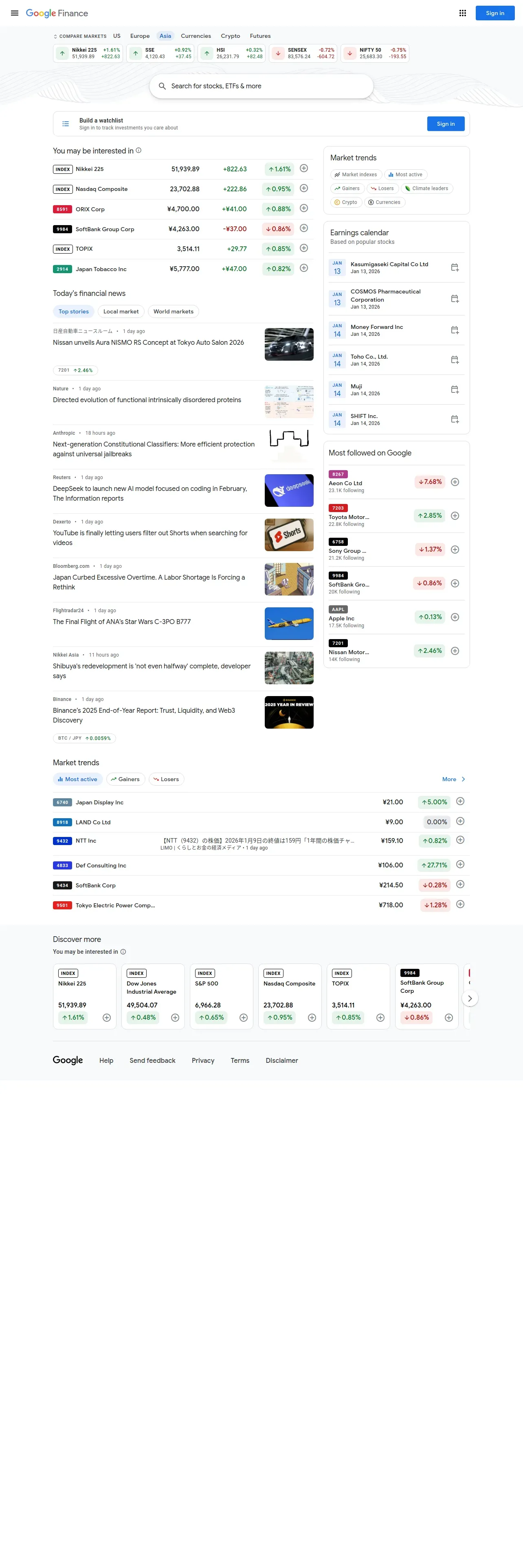The image size is (523, 1568).
Task: Open Market indexes trend chip
Action: point(356,175)
